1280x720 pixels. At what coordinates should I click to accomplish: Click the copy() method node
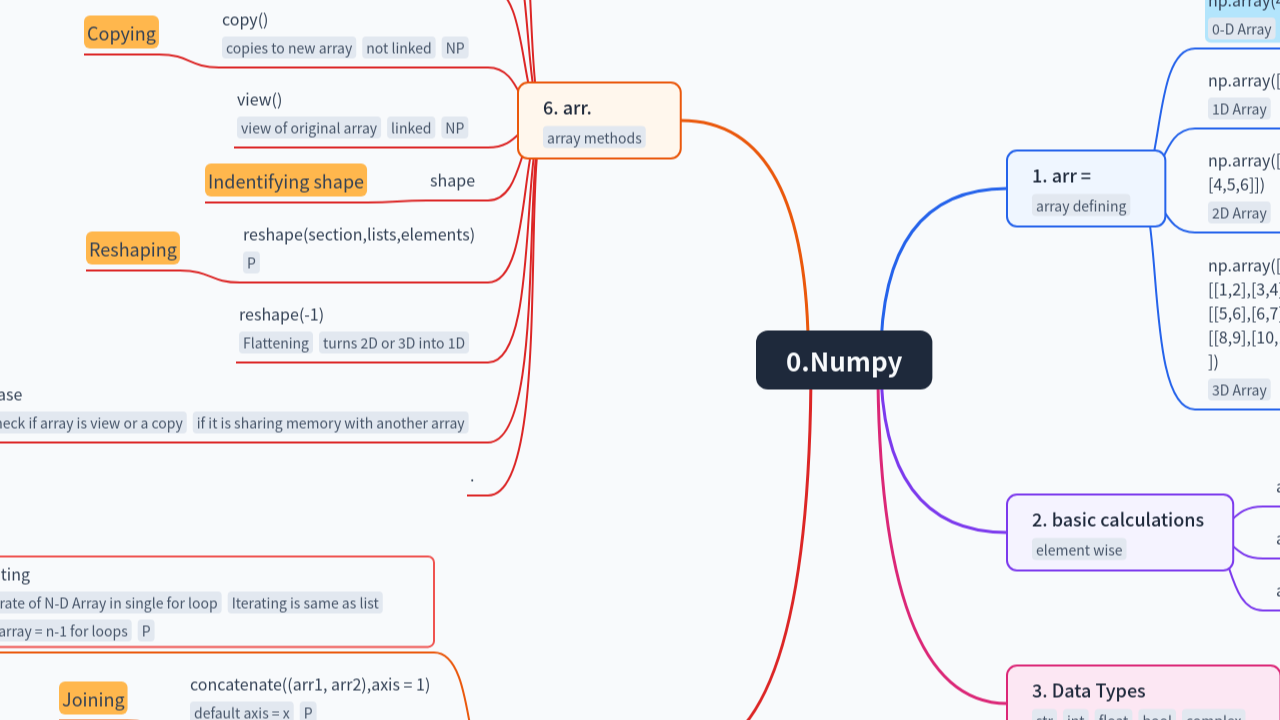coord(243,19)
